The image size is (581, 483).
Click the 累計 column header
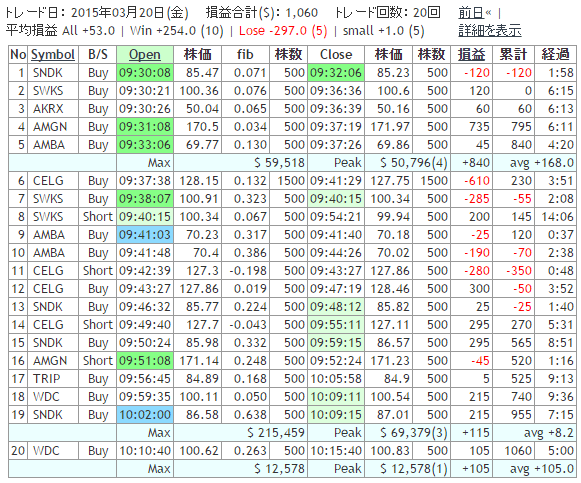pos(514,54)
